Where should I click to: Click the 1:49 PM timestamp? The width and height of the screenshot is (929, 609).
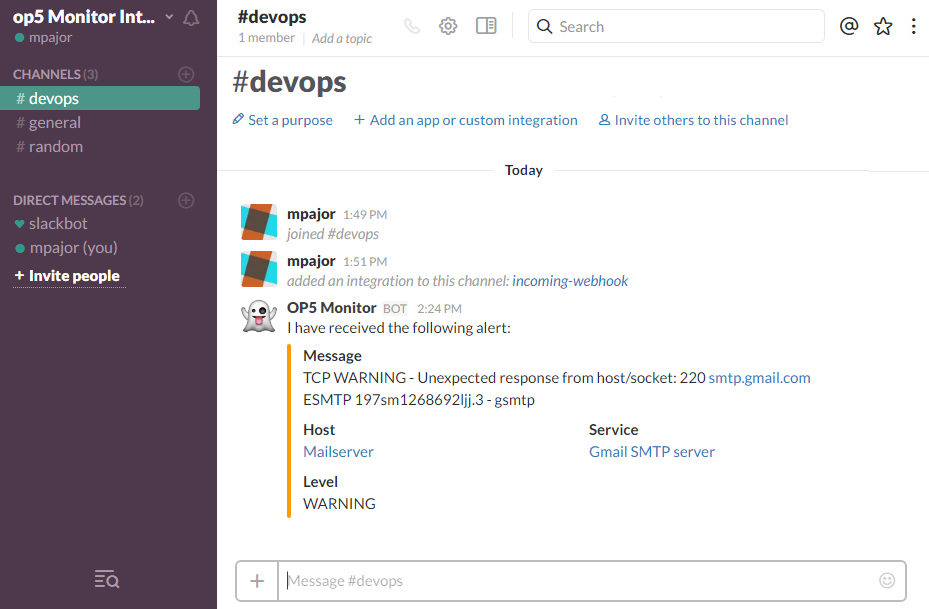[365, 214]
